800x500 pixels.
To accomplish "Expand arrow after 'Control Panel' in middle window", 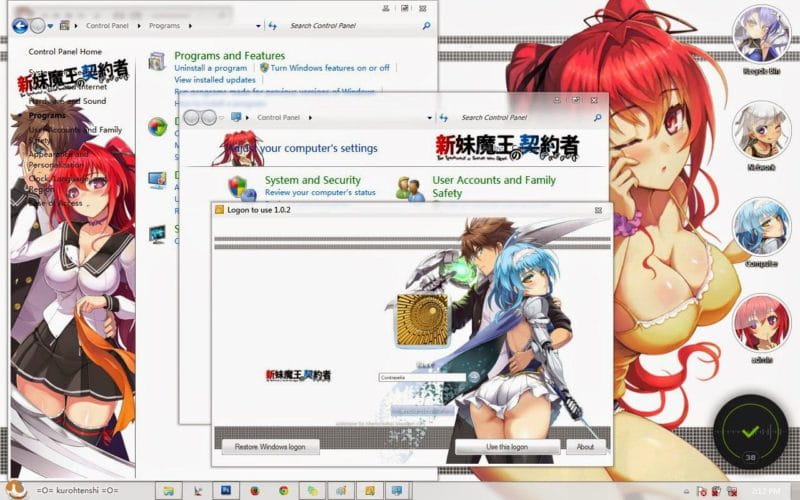I will (310, 117).
